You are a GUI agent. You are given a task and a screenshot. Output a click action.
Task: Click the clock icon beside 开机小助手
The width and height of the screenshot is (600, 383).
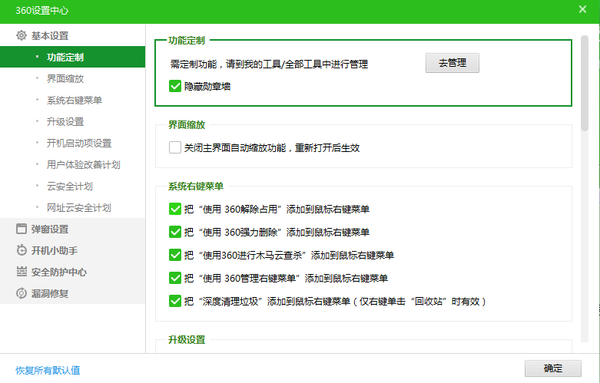[x=21, y=250]
